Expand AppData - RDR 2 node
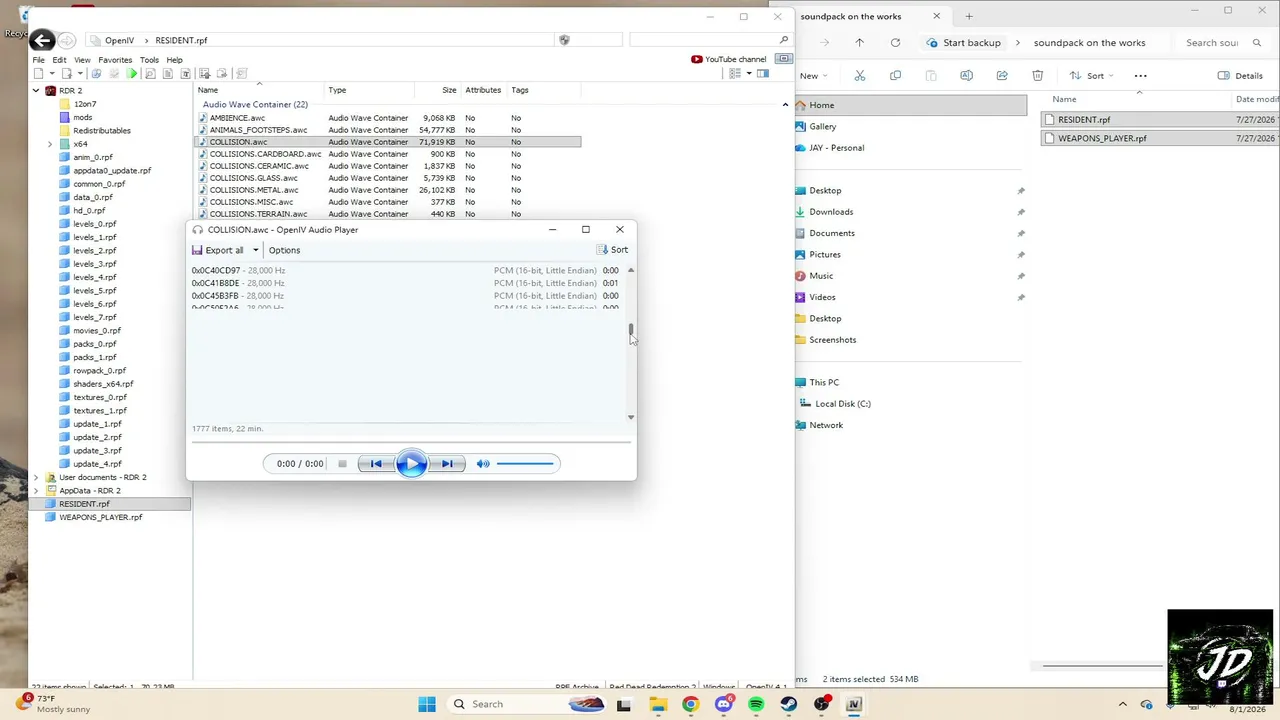This screenshot has height=720, width=1280. 36,491
